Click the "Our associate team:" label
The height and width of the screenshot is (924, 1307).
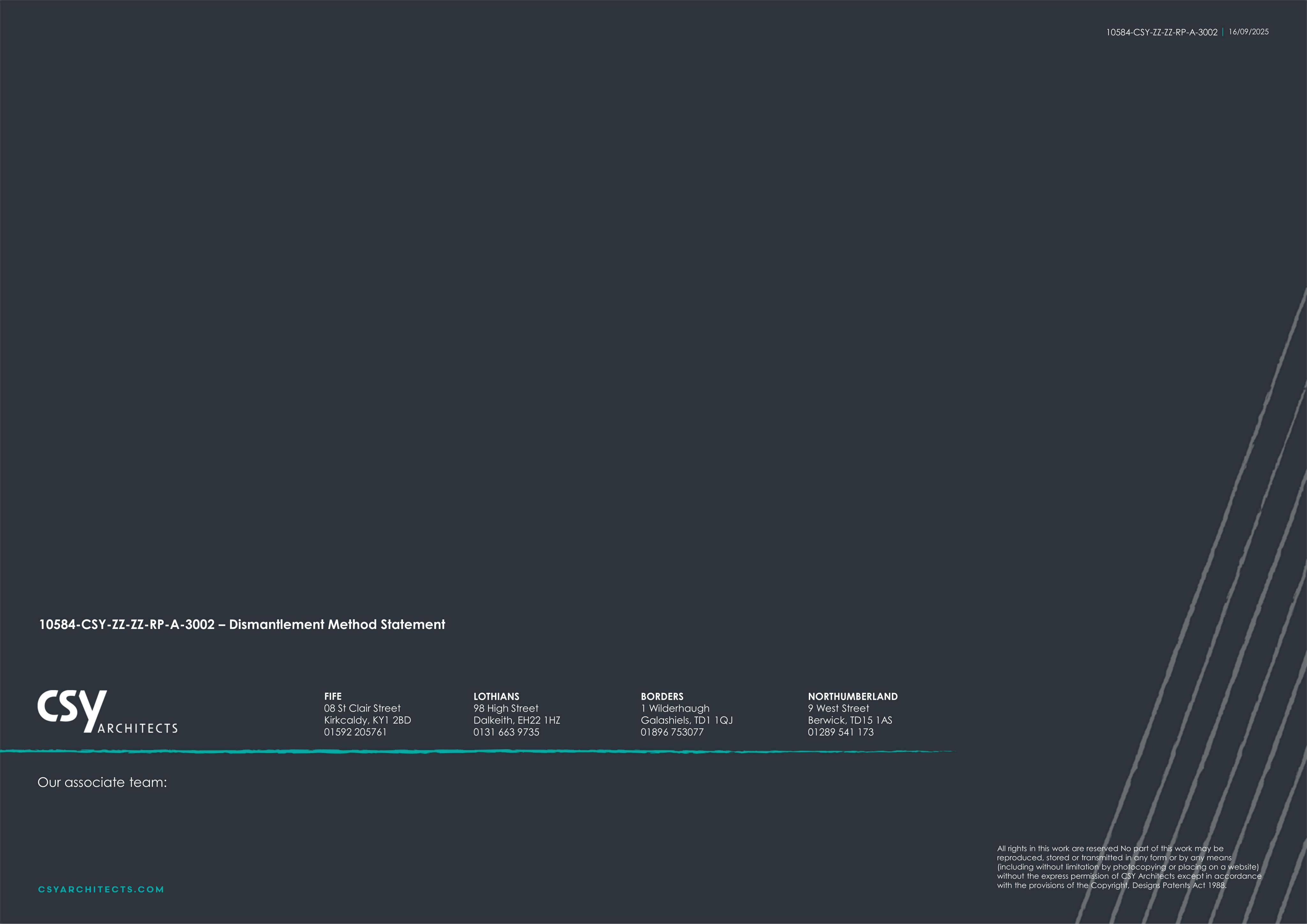point(102,782)
